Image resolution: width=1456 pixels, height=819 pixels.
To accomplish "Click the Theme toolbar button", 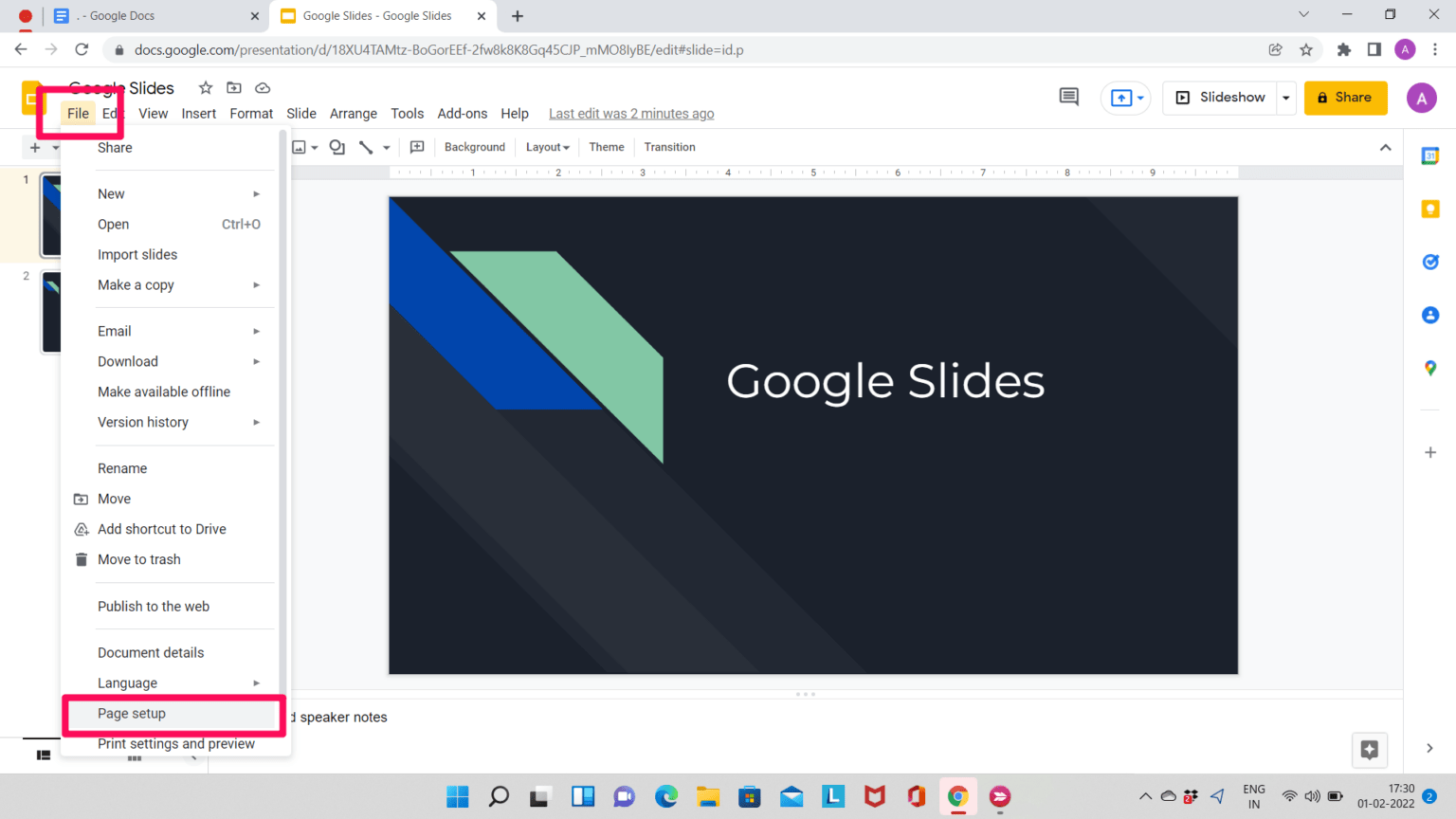I will point(607,147).
